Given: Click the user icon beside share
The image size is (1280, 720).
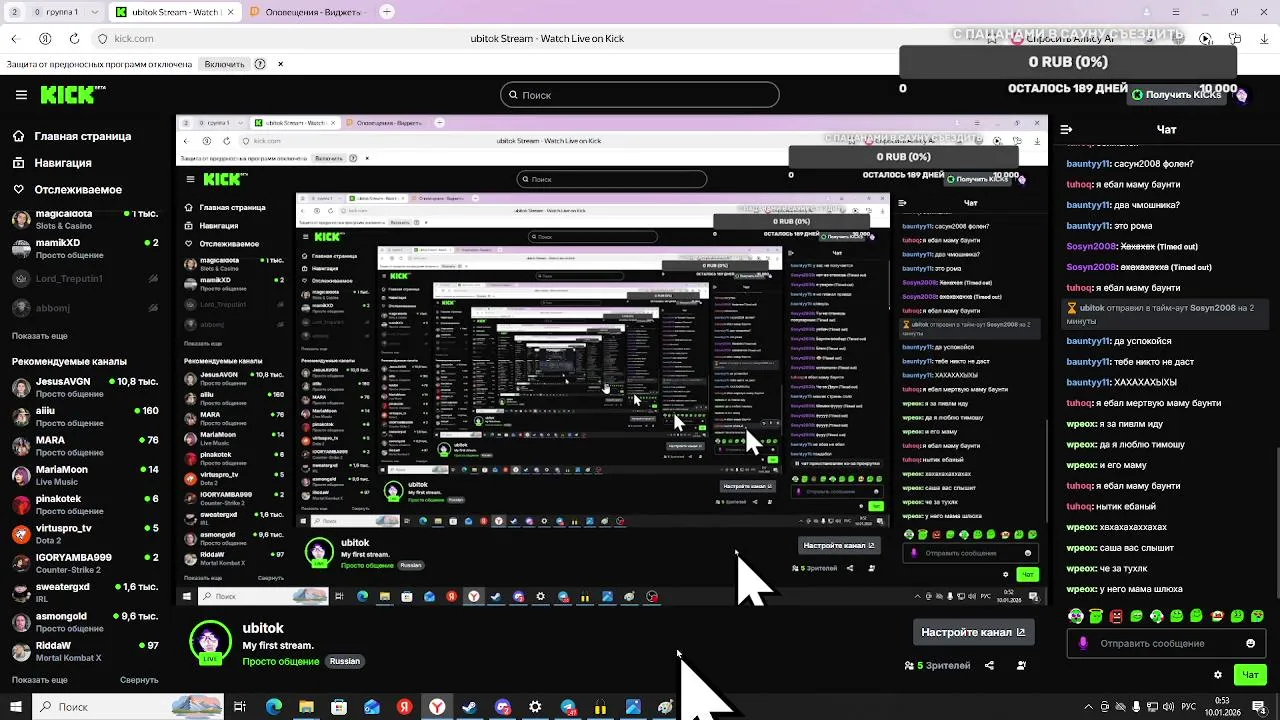Looking at the screenshot, I should [x=1021, y=666].
